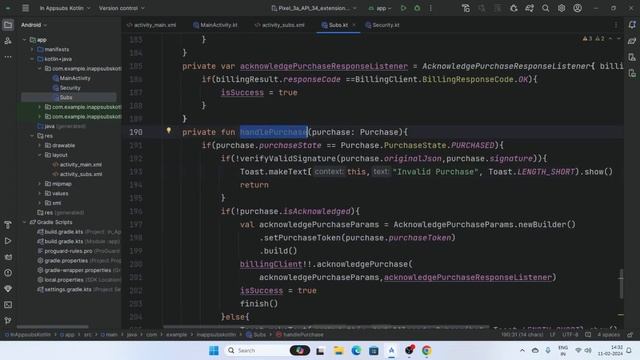Open activity_subs.xml in the layout folder
The height and width of the screenshot is (360, 640).
coord(77,174)
